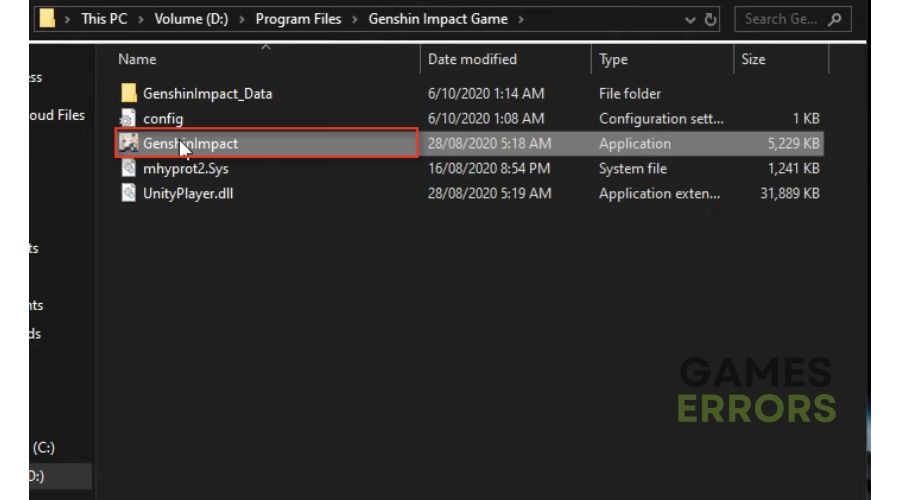Open the address bar history dropdown
Viewport: 900px width, 500px height.
click(690, 20)
